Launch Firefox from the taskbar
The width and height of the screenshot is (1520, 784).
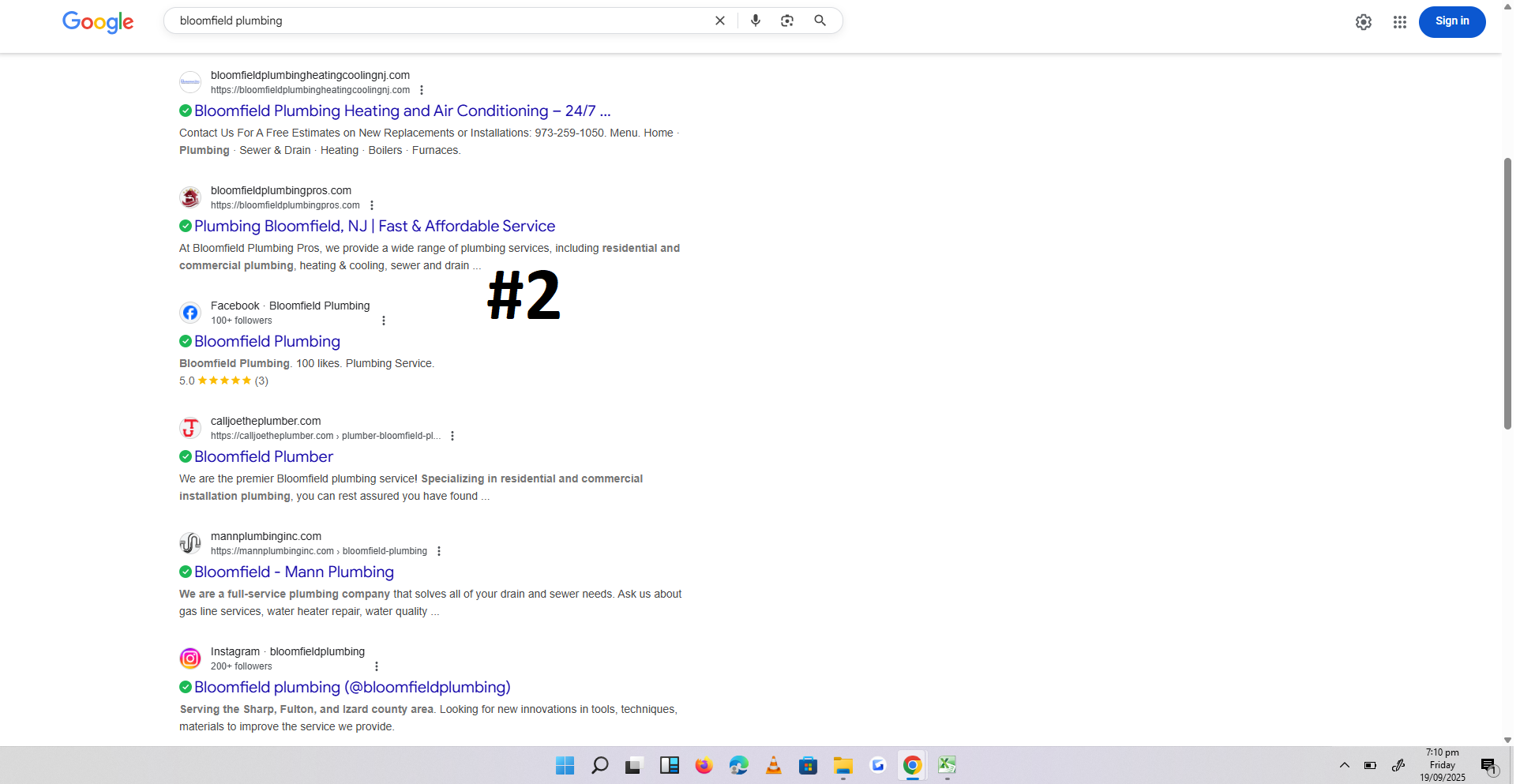point(704,765)
